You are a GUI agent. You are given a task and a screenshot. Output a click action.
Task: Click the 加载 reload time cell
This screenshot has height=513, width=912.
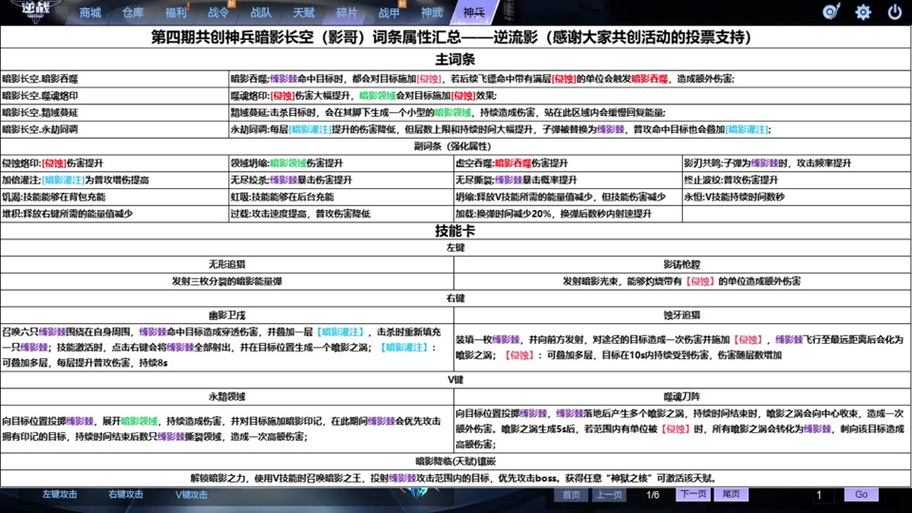pyautogui.click(x=568, y=213)
